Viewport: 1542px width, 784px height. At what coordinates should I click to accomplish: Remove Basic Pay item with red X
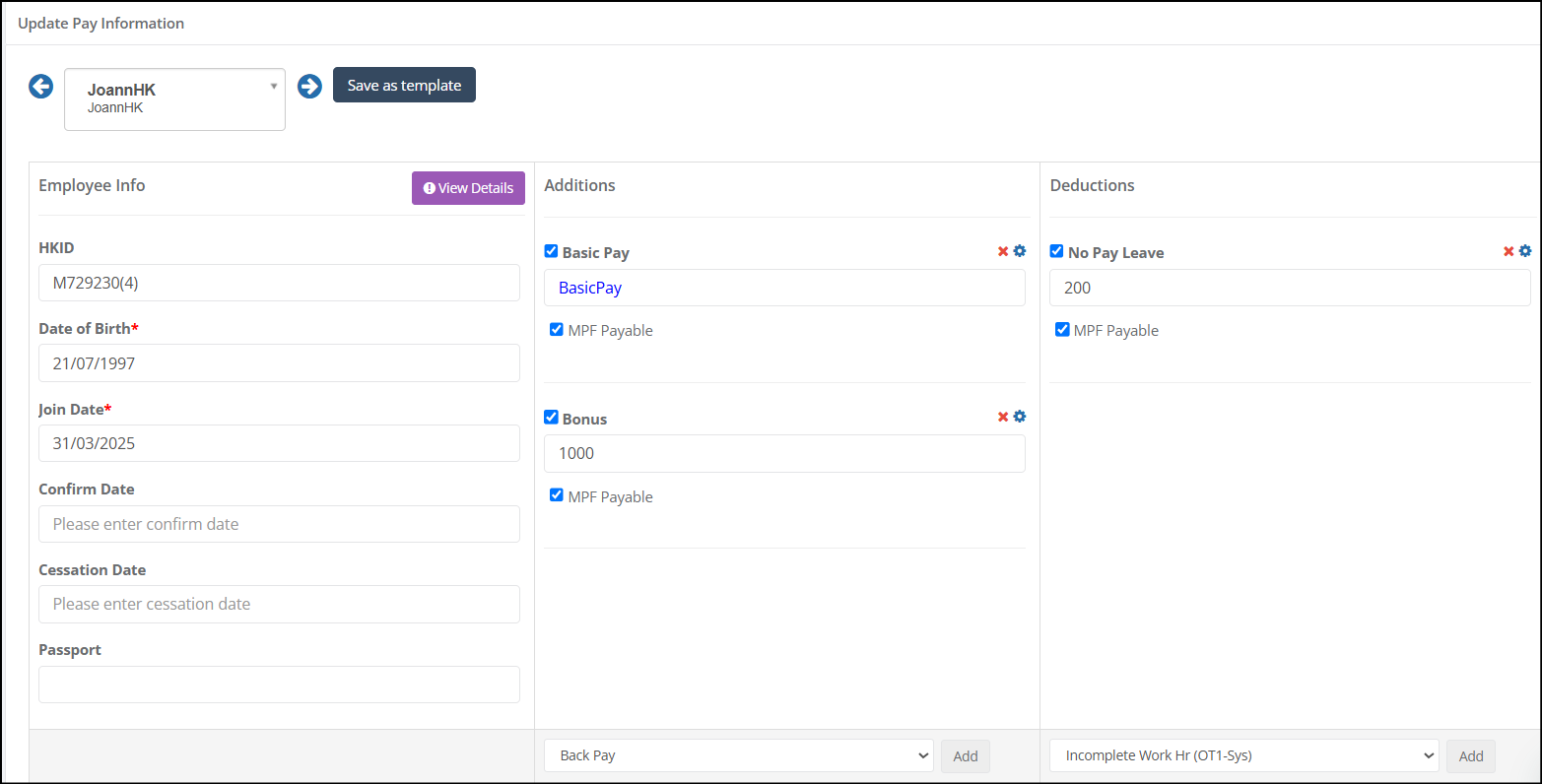pos(1003,251)
